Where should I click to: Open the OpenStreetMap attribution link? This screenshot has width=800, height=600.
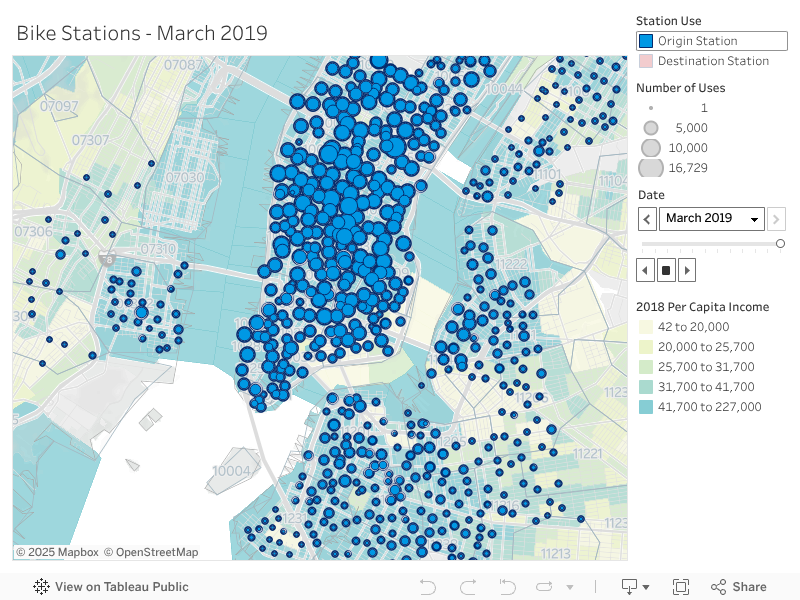coord(151,552)
